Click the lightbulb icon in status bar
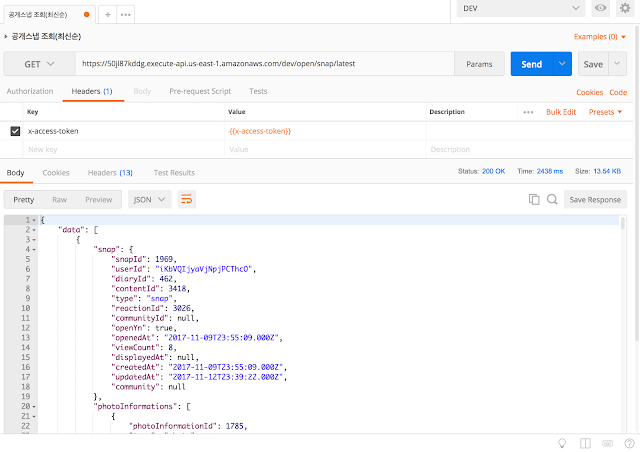 (x=561, y=442)
